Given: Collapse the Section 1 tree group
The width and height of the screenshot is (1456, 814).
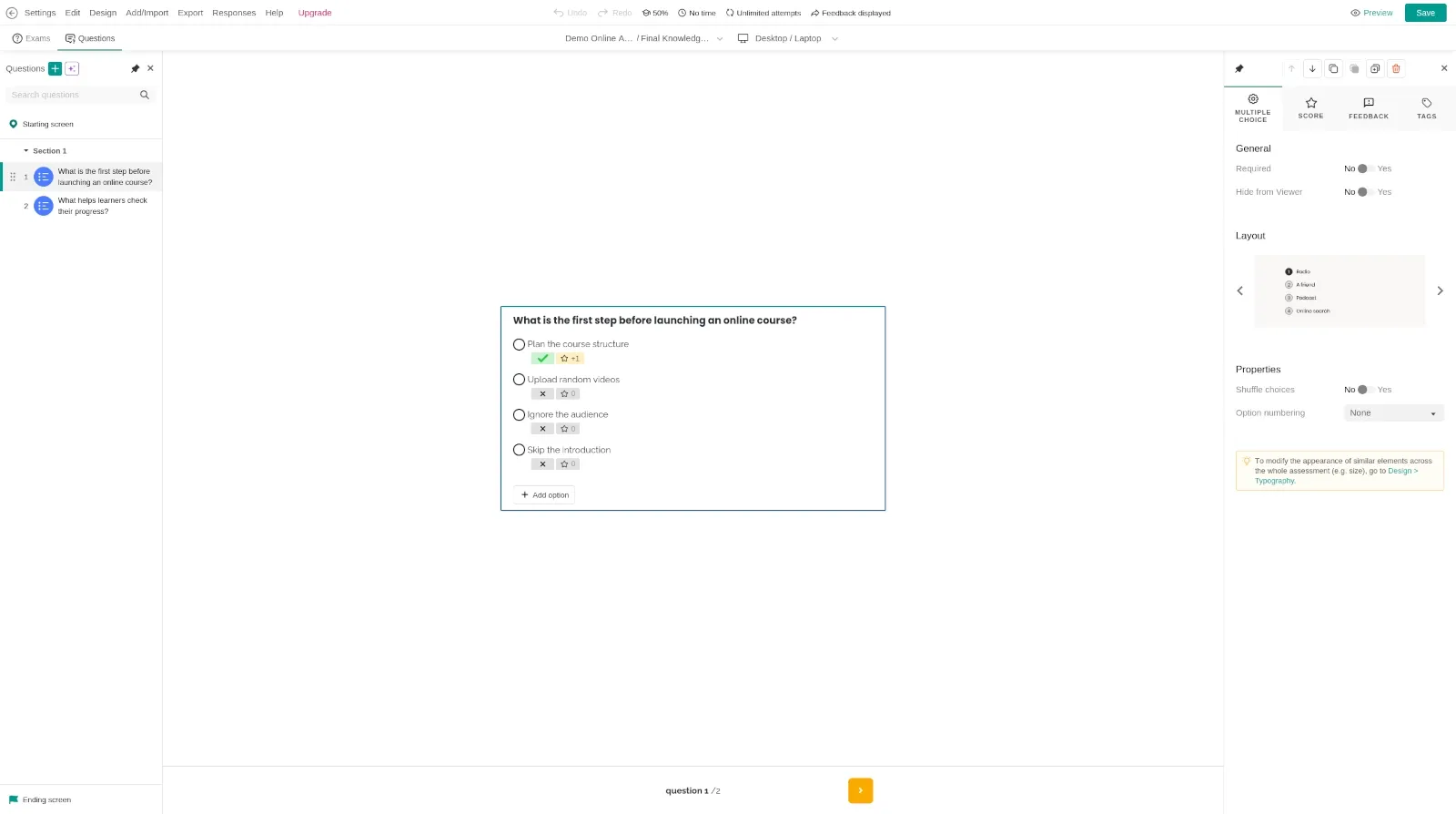Looking at the screenshot, I should pyautogui.click(x=26, y=151).
